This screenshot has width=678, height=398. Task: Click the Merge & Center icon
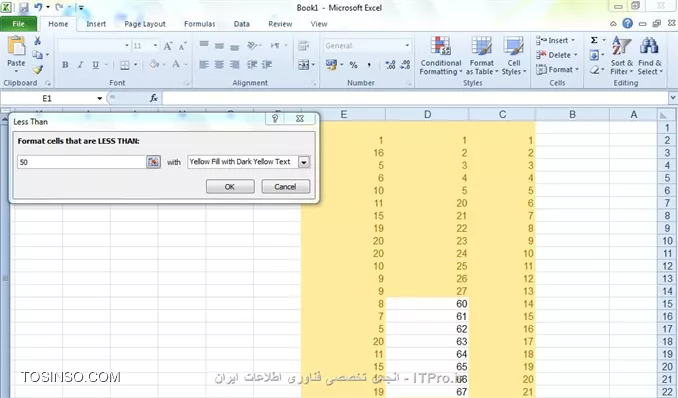pyautogui.click(x=304, y=65)
